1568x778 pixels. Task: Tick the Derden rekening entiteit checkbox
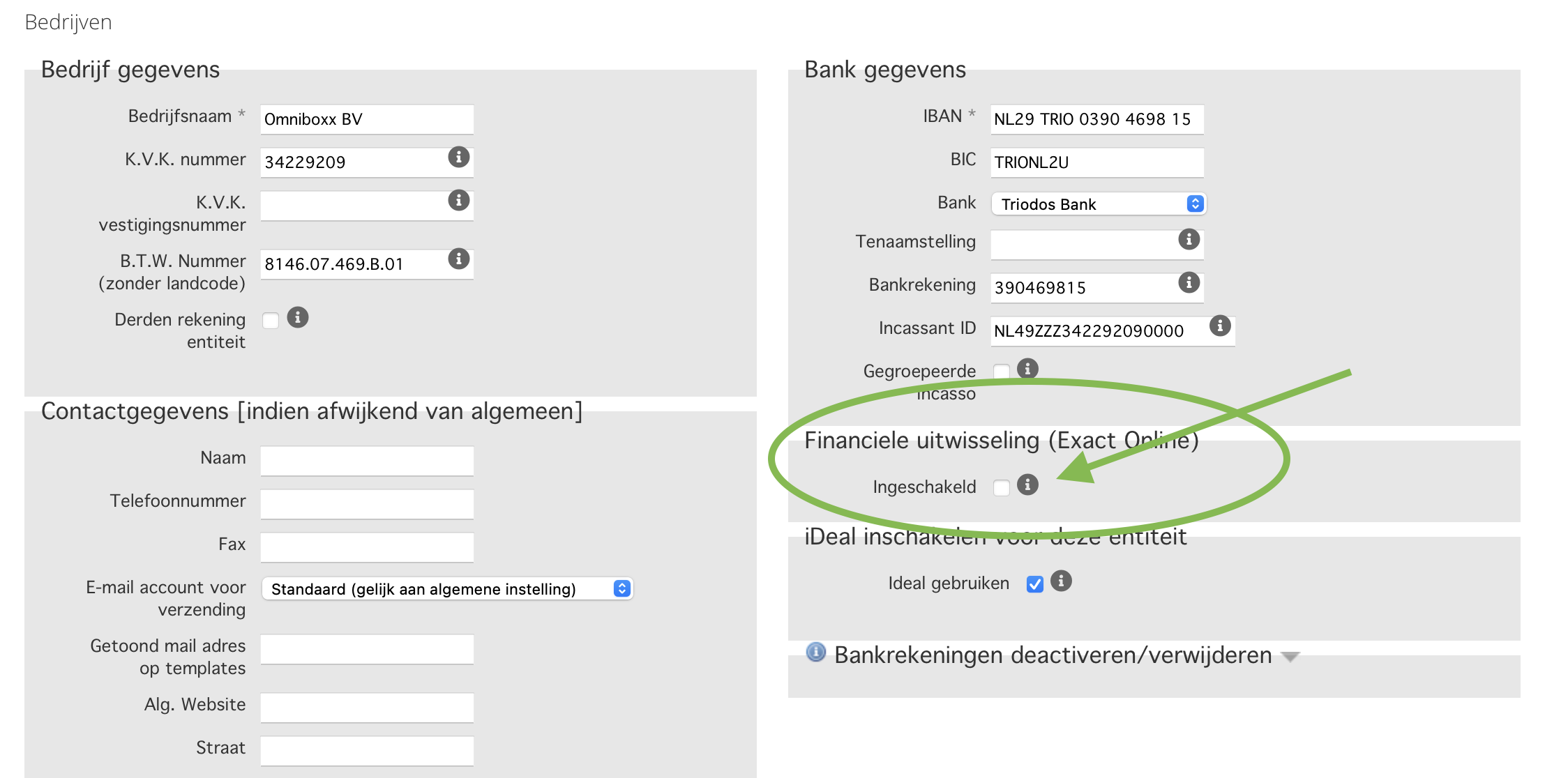[x=271, y=321]
